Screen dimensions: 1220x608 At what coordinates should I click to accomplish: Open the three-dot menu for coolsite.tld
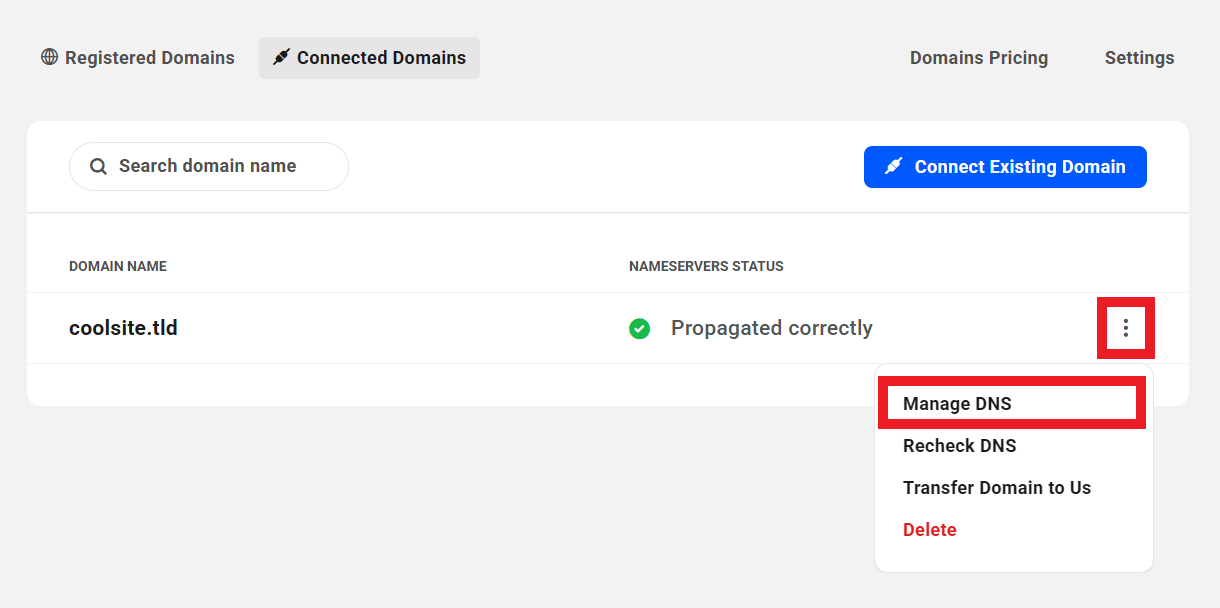(x=1126, y=328)
